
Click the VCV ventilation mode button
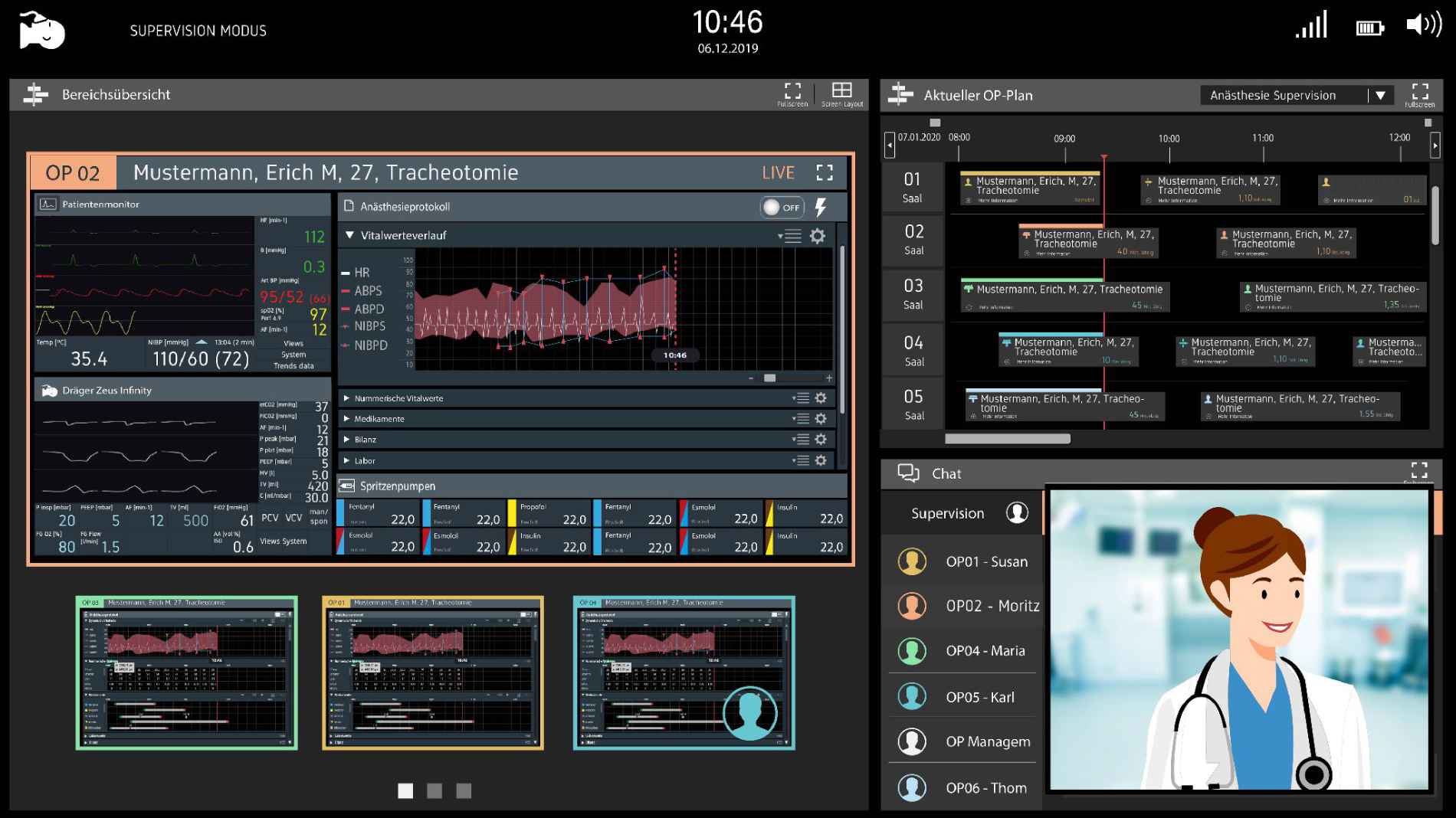(294, 518)
